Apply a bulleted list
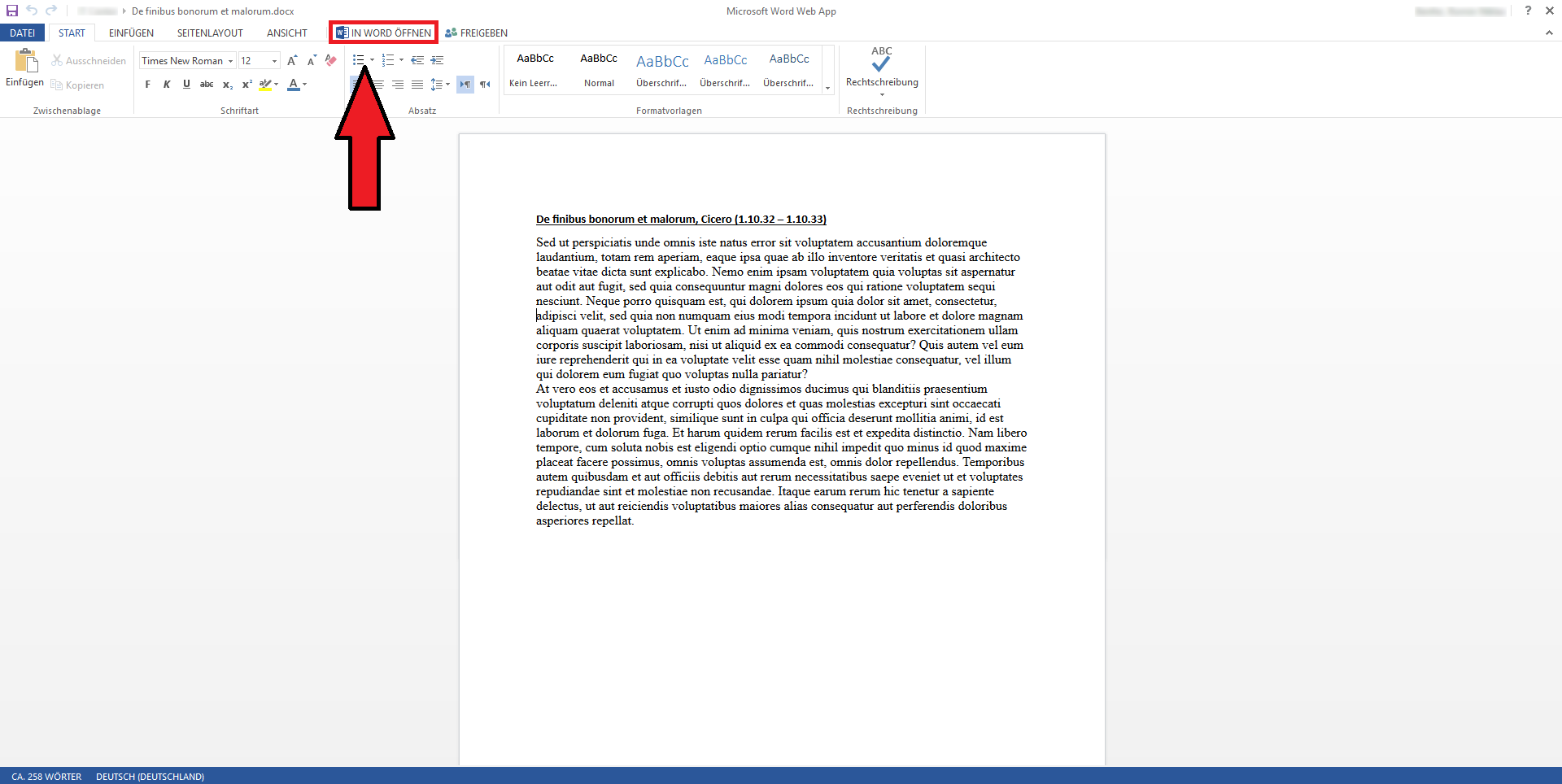This screenshot has width=1562, height=784. tap(359, 61)
